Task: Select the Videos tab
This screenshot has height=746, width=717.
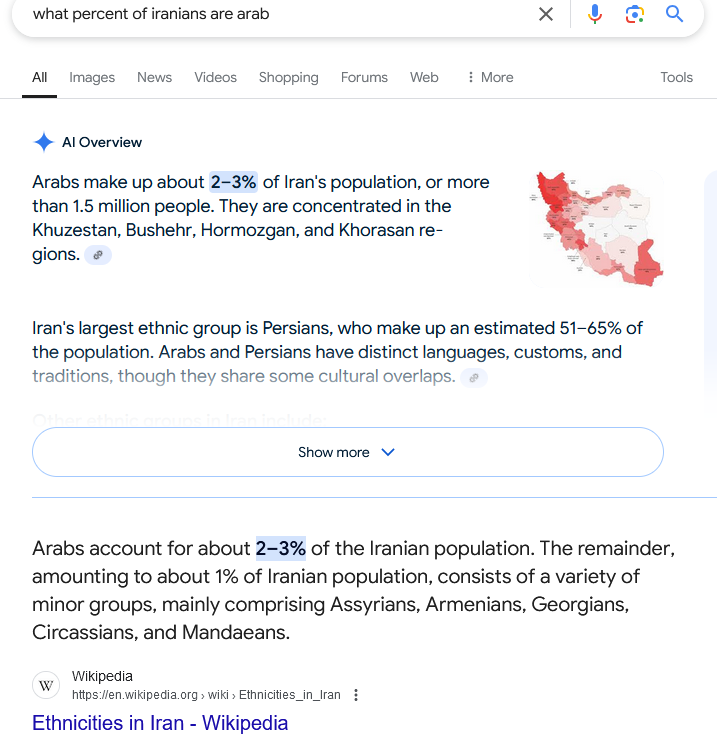Action: [x=215, y=77]
